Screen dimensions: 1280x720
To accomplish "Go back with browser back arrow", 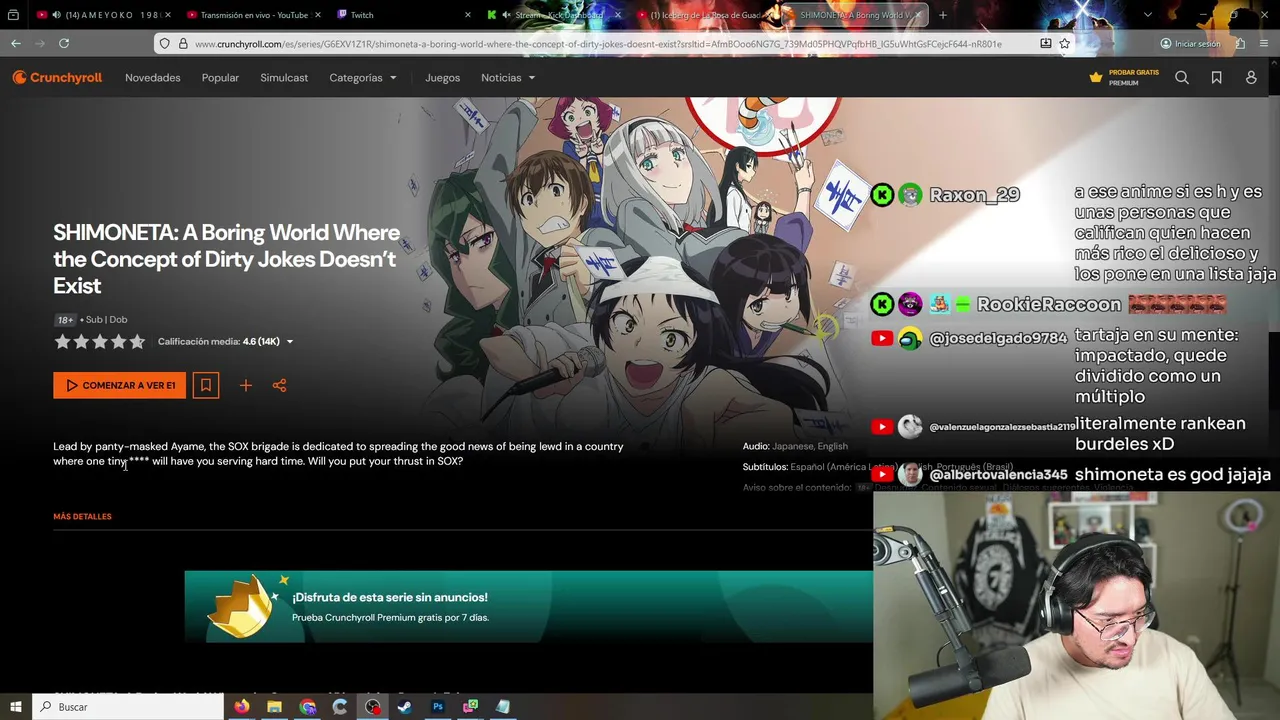I will (16, 43).
